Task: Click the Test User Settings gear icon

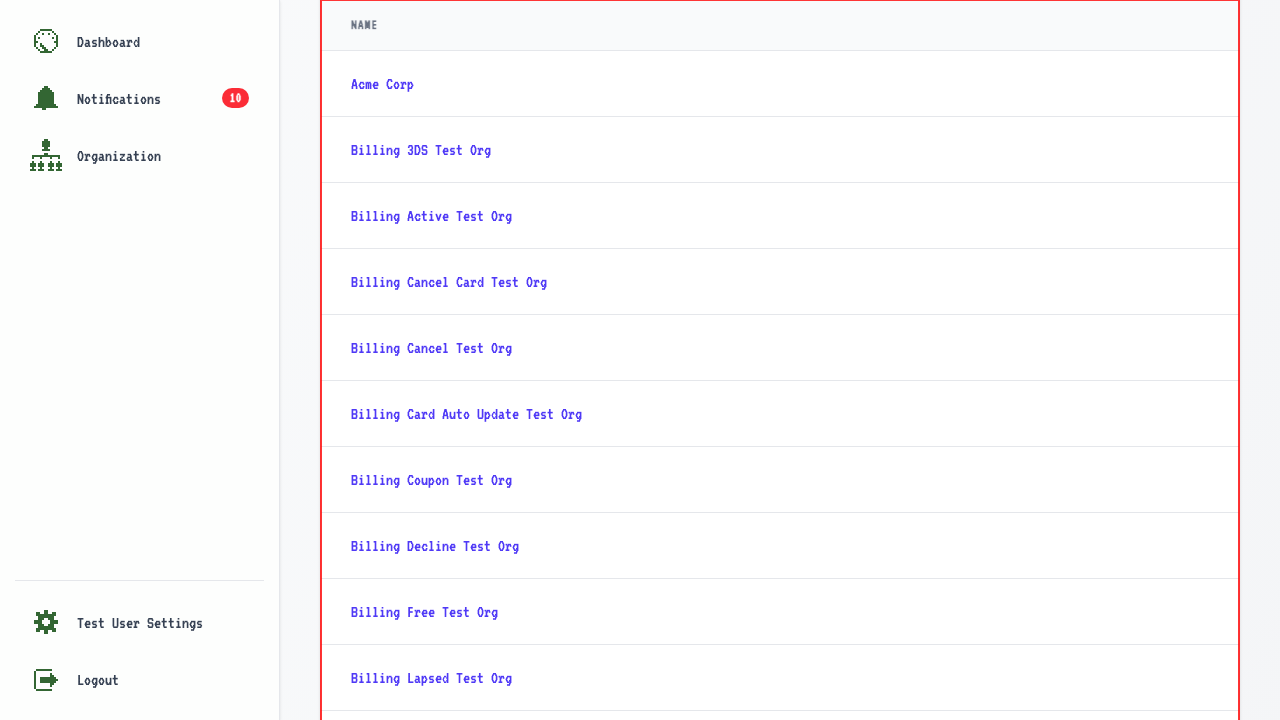Action: pyautogui.click(x=46, y=622)
